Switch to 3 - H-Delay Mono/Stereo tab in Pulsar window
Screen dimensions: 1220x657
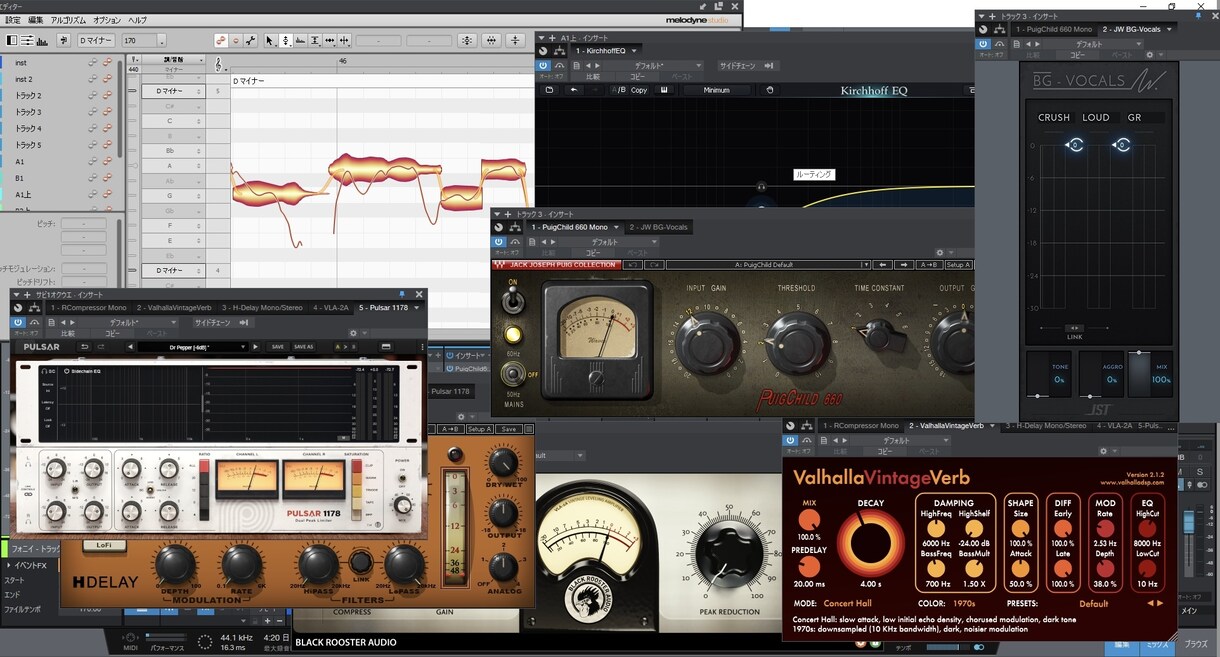coord(262,308)
